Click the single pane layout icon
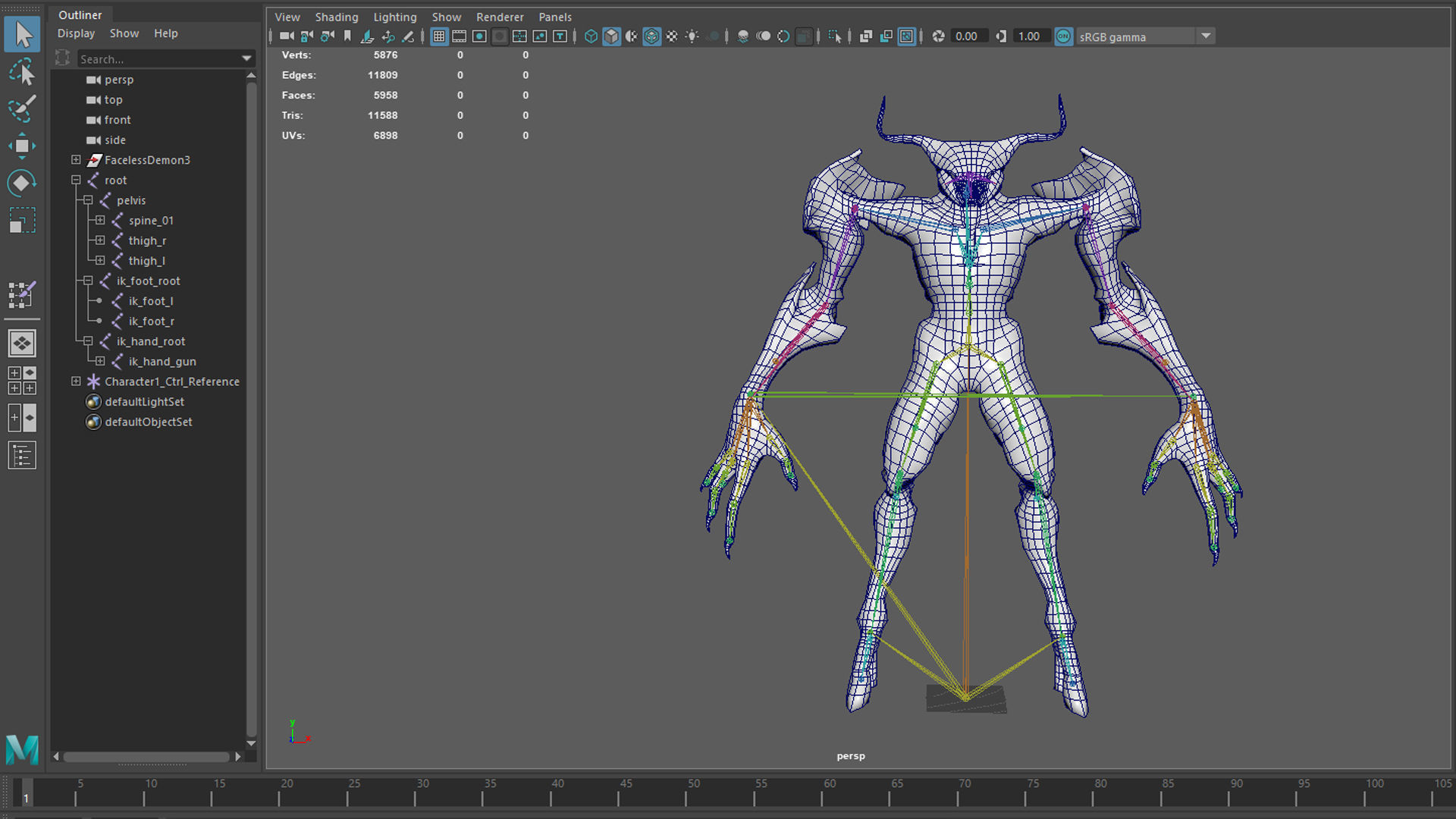This screenshot has width=1456, height=819. (22, 343)
